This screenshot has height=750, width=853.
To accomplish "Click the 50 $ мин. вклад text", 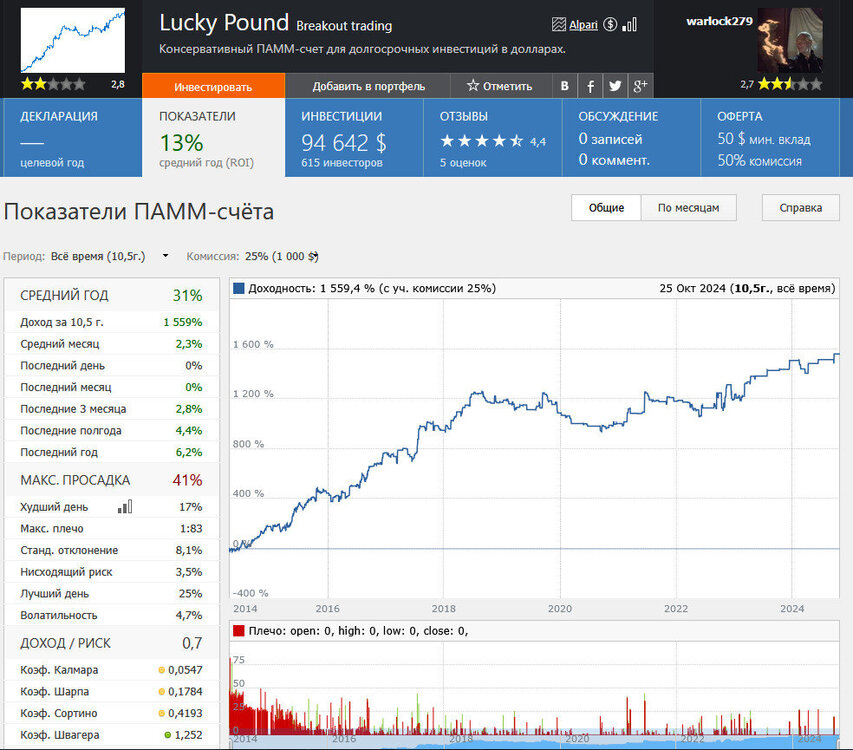I will pyautogui.click(x=764, y=139).
